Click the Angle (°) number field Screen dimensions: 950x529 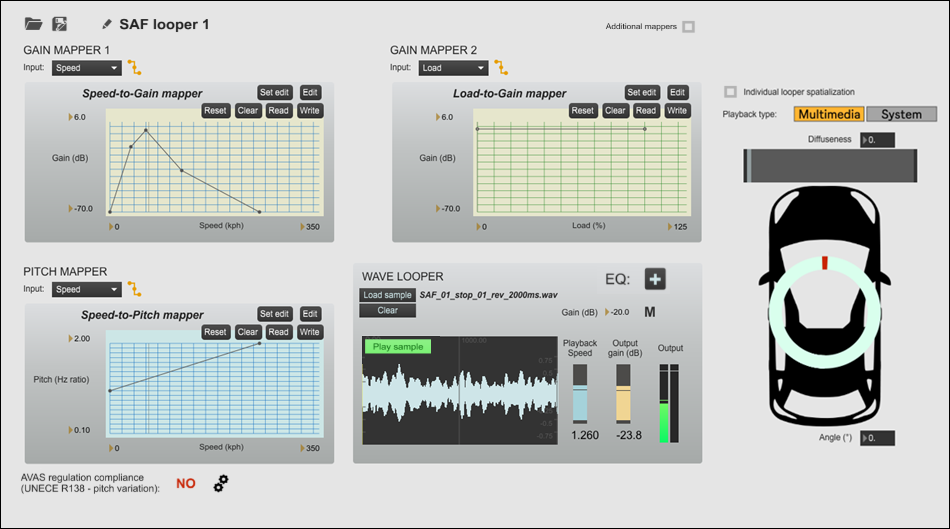[878, 438]
